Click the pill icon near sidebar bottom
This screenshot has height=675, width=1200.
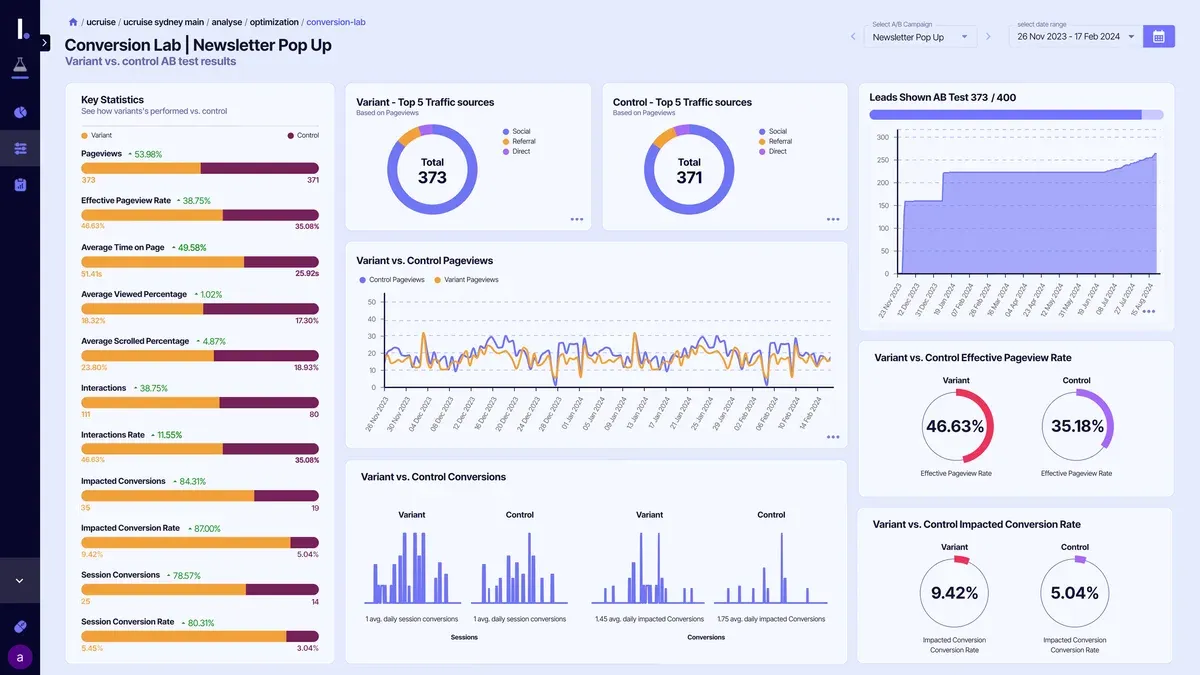point(20,626)
